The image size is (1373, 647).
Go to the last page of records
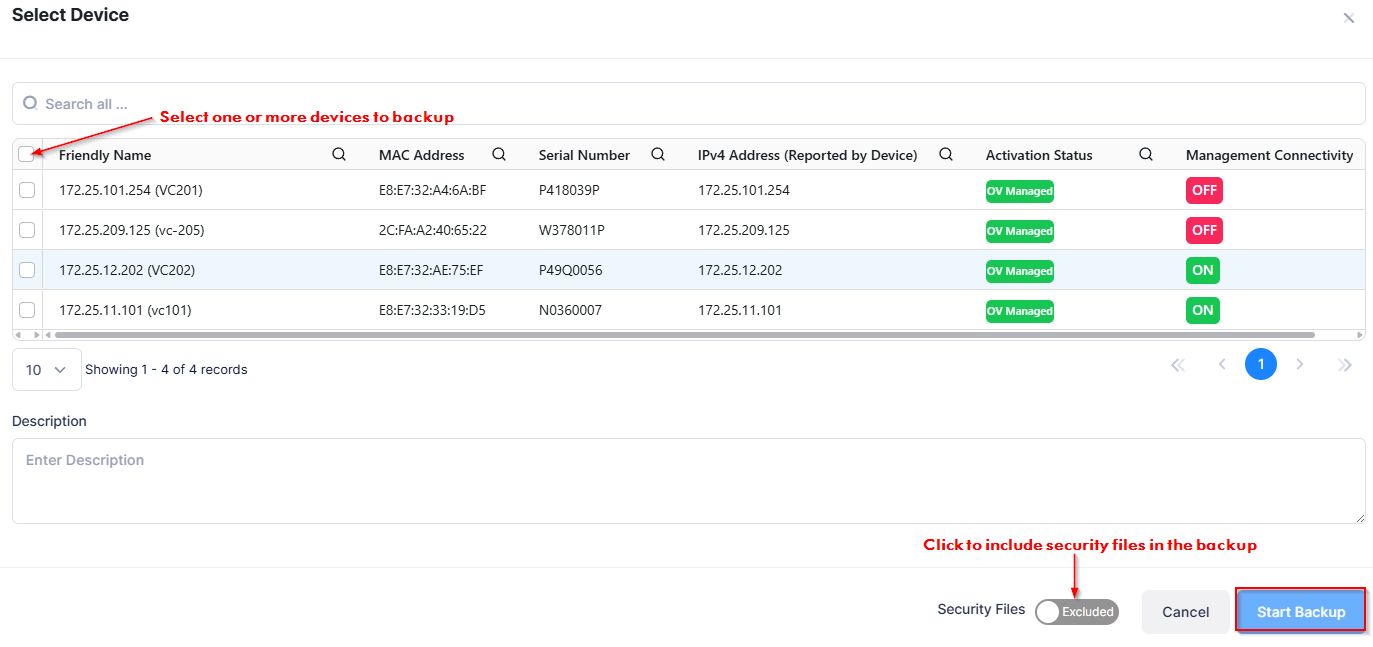pos(1345,365)
